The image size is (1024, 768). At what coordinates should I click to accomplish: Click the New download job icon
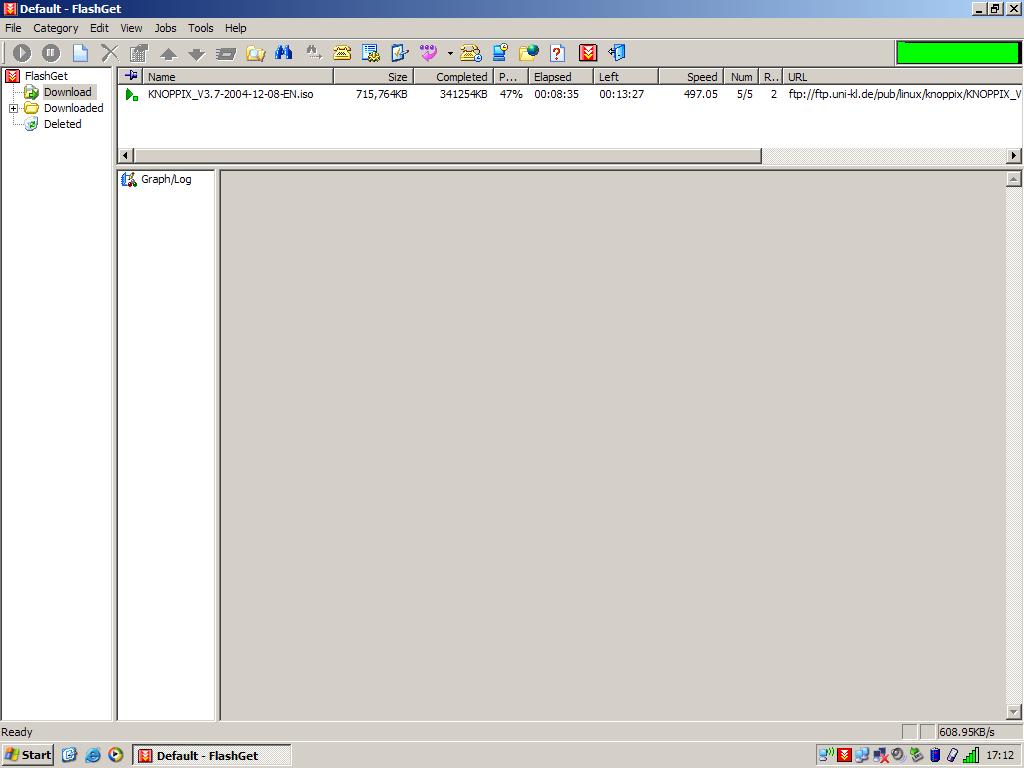[x=80, y=53]
